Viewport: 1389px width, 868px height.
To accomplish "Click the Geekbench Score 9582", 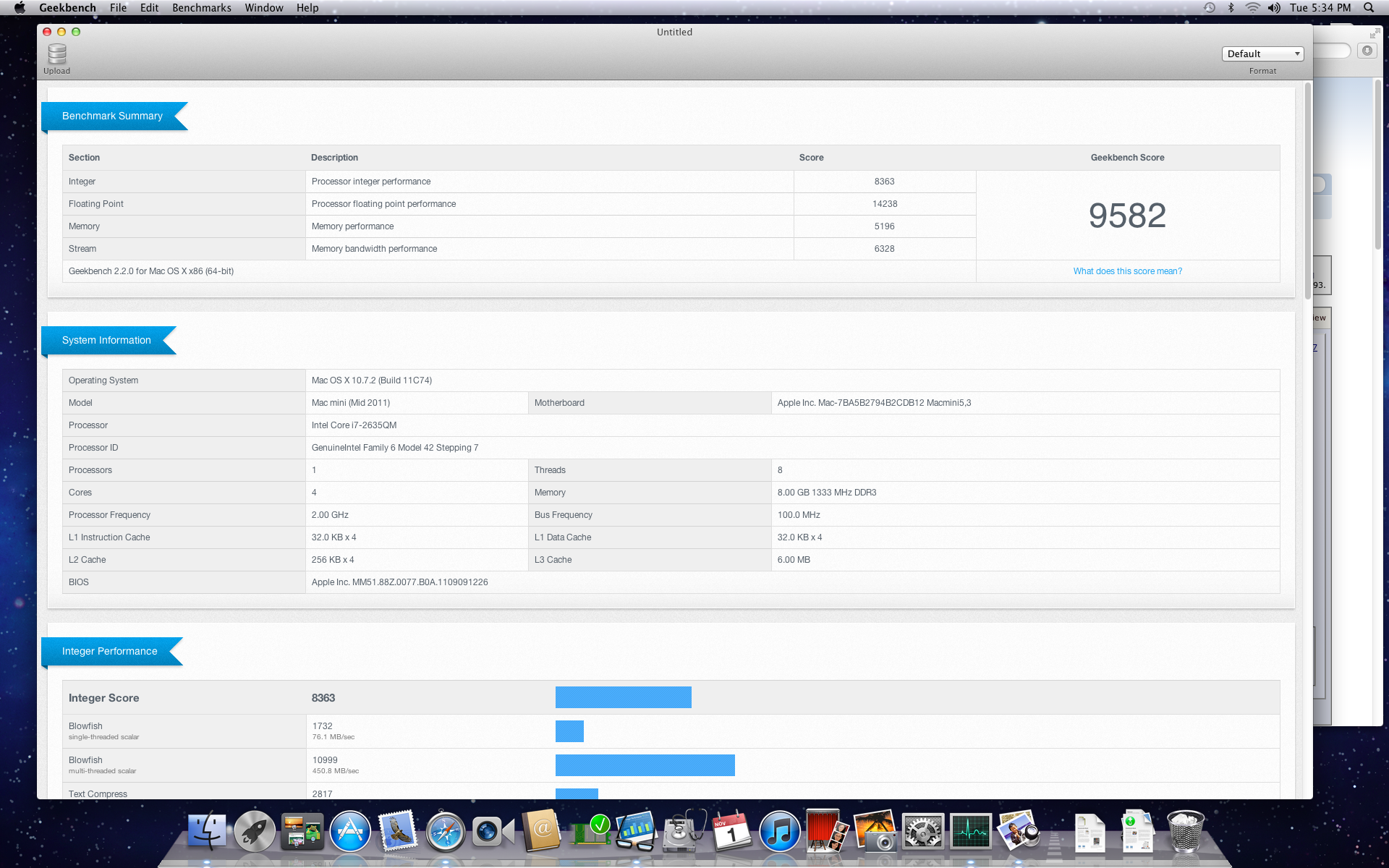I will (x=1127, y=216).
